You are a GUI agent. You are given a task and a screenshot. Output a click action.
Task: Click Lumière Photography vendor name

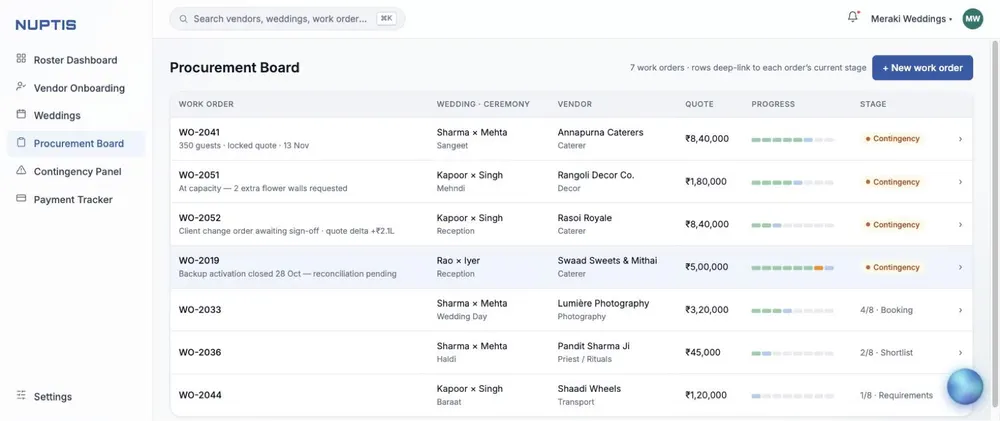pos(603,303)
